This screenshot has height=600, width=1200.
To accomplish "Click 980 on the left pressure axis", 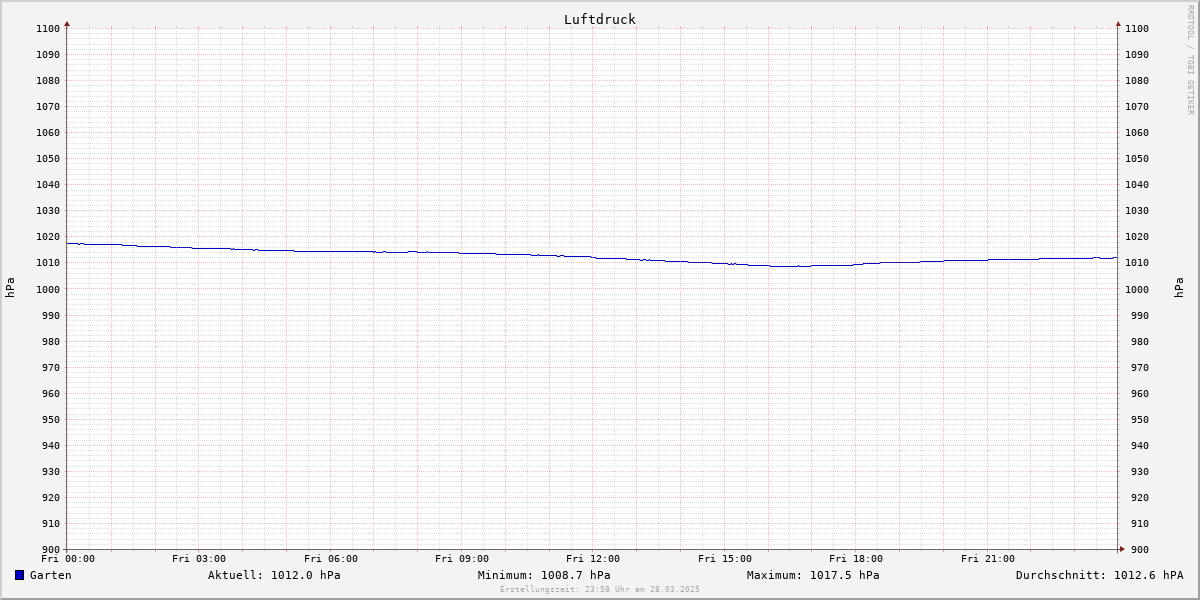I will pyautogui.click(x=51, y=342).
